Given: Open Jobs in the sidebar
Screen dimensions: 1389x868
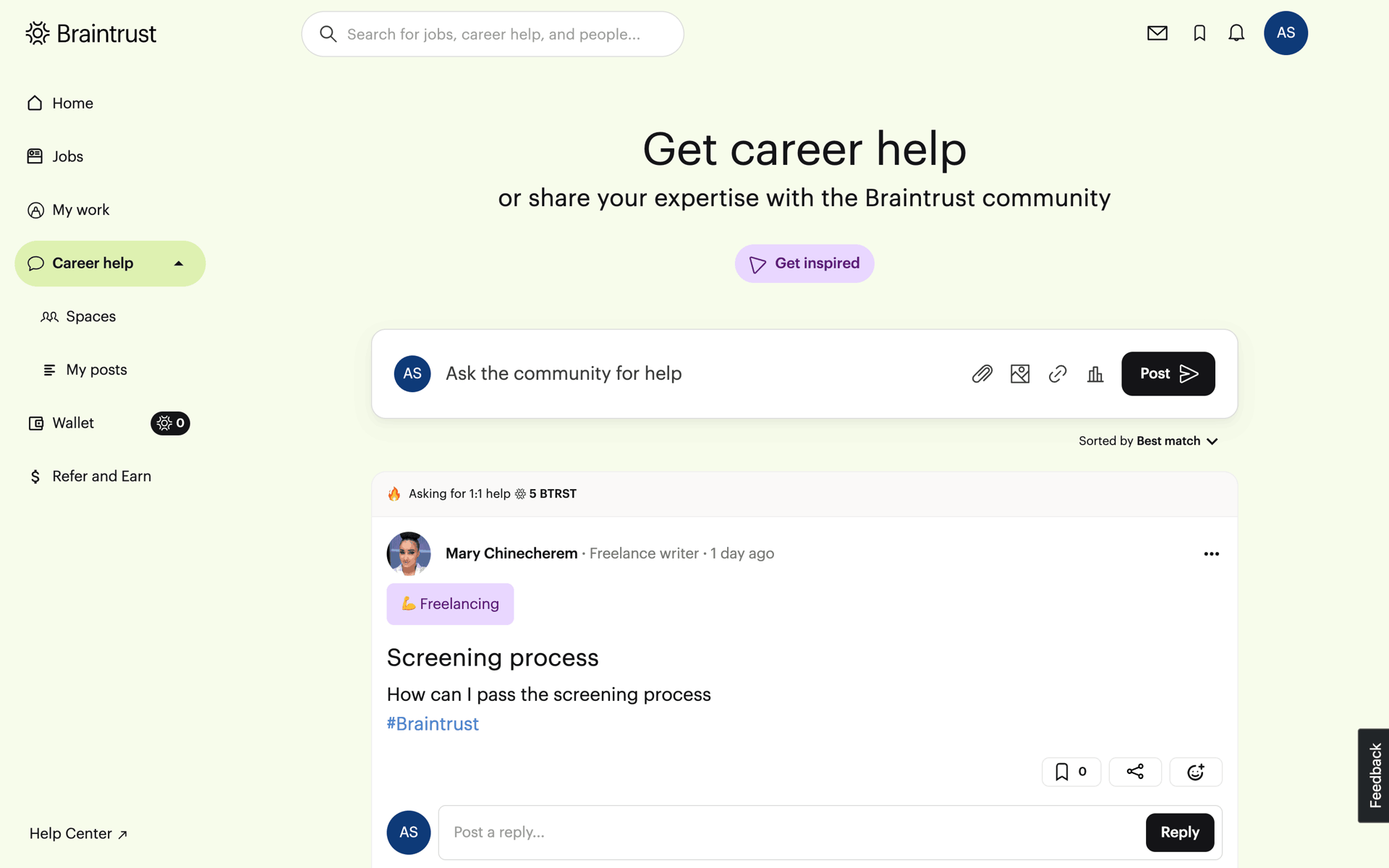Looking at the screenshot, I should (x=55, y=156).
